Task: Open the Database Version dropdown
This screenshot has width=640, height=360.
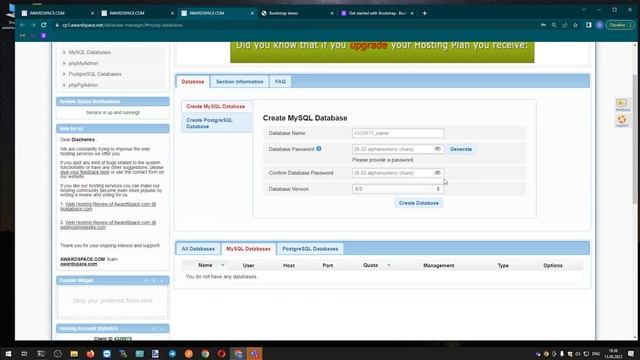Action: pyautogui.click(x=398, y=189)
